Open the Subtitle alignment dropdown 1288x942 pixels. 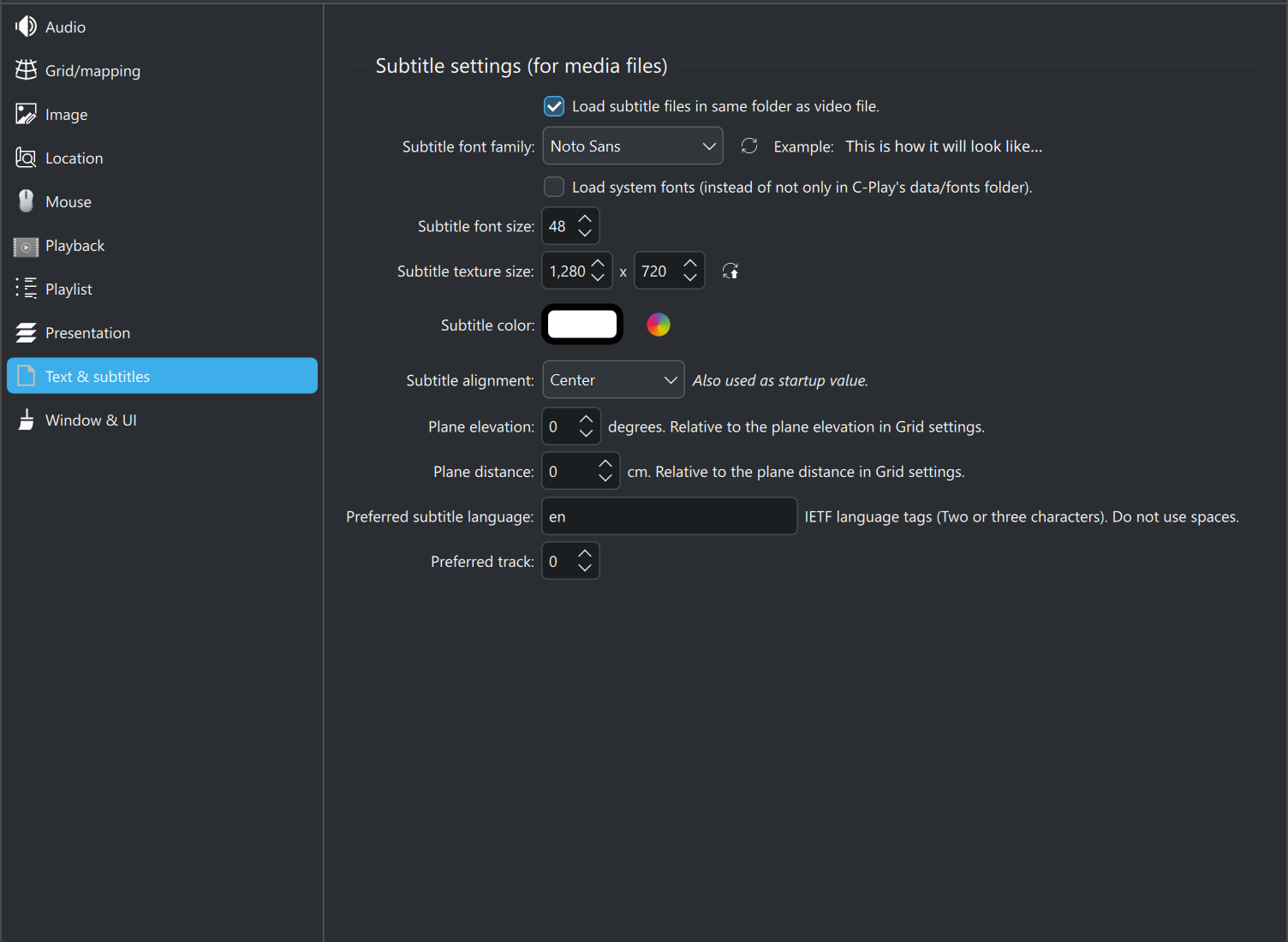point(613,380)
